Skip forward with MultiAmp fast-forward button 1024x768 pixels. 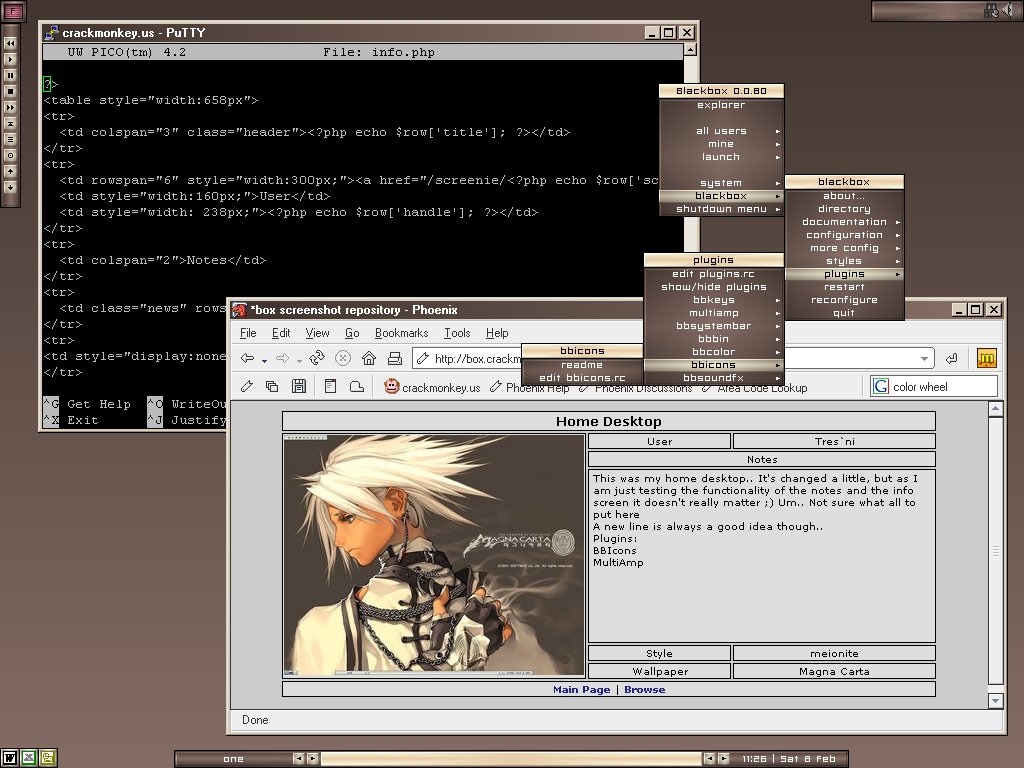click(11, 107)
